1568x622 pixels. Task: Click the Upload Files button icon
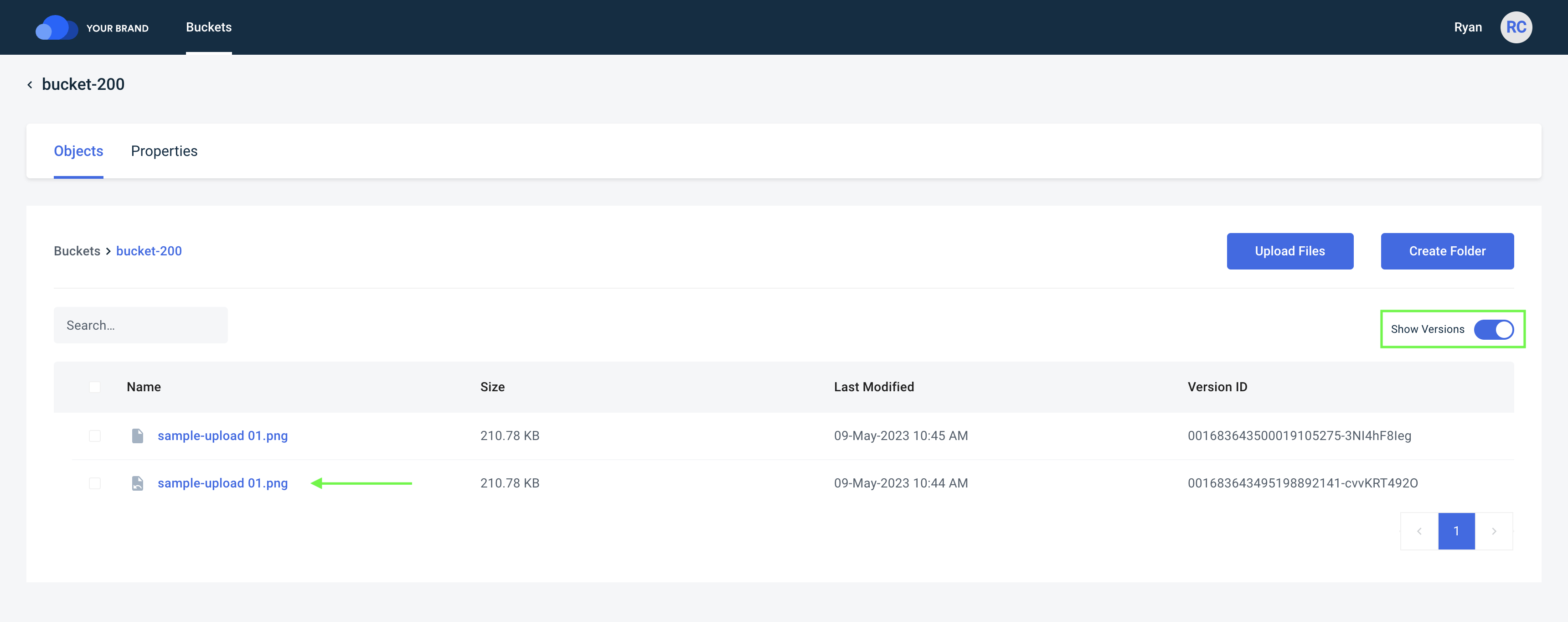pos(1290,251)
